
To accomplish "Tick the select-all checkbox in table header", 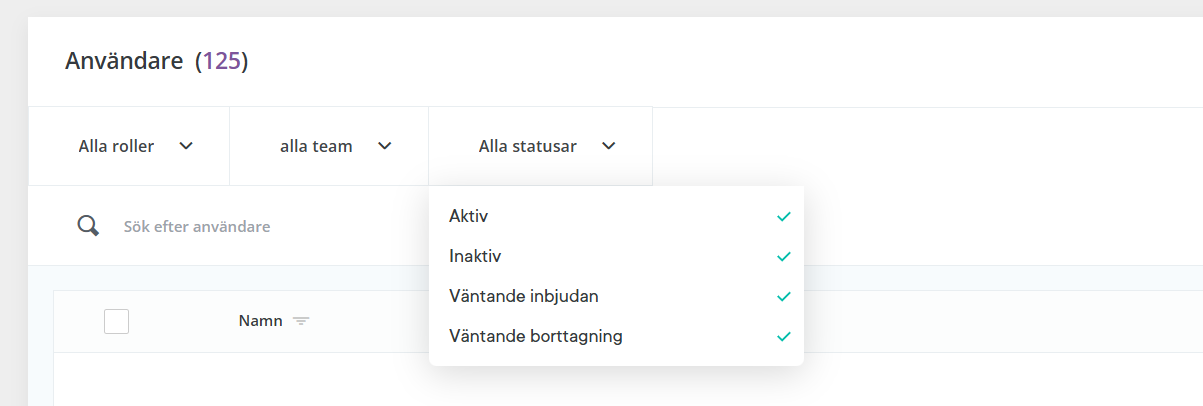I will (116, 321).
